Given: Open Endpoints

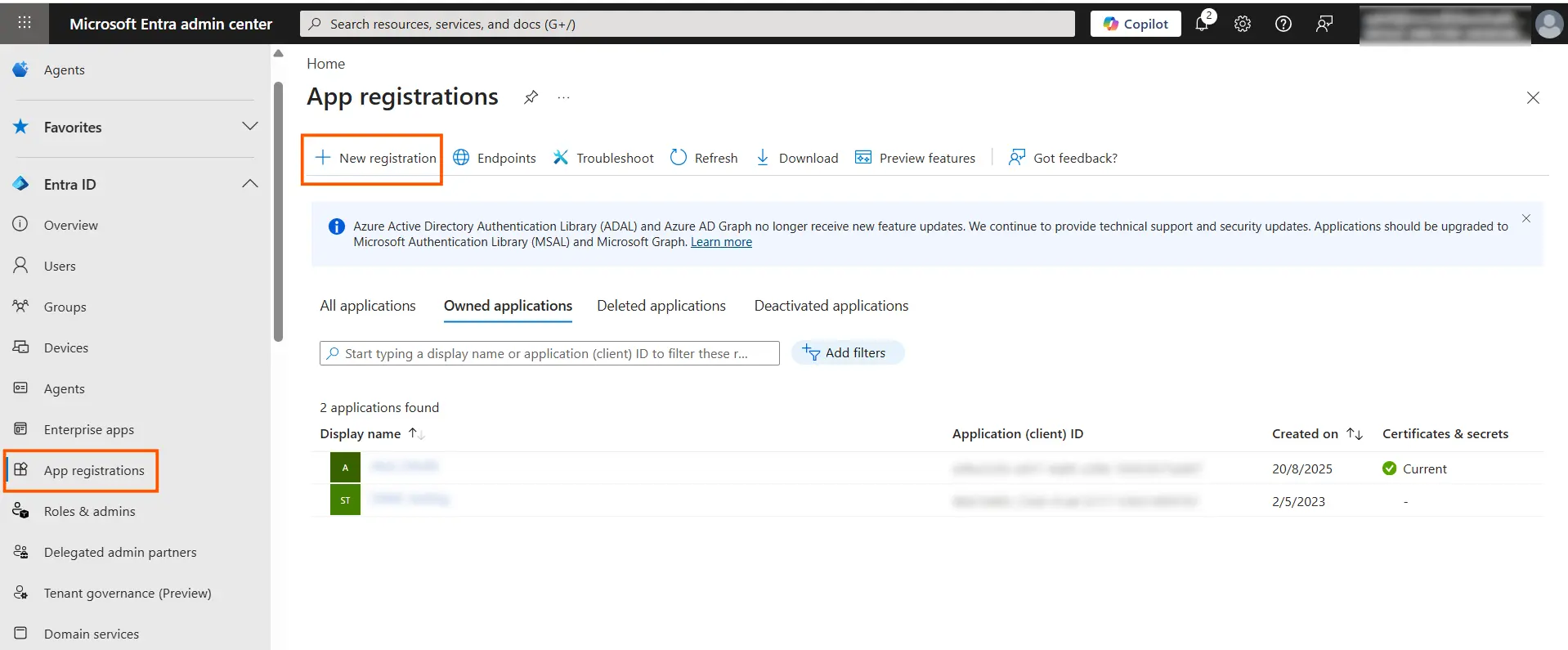Looking at the screenshot, I should 495,158.
